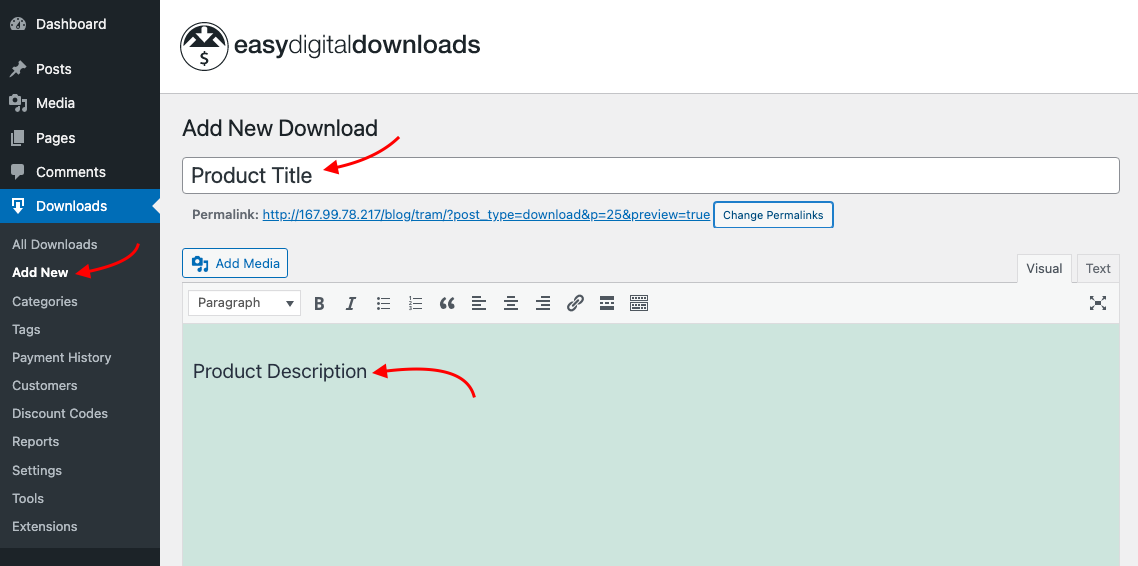The image size is (1138, 566).
Task: Align text center
Action: pos(511,303)
